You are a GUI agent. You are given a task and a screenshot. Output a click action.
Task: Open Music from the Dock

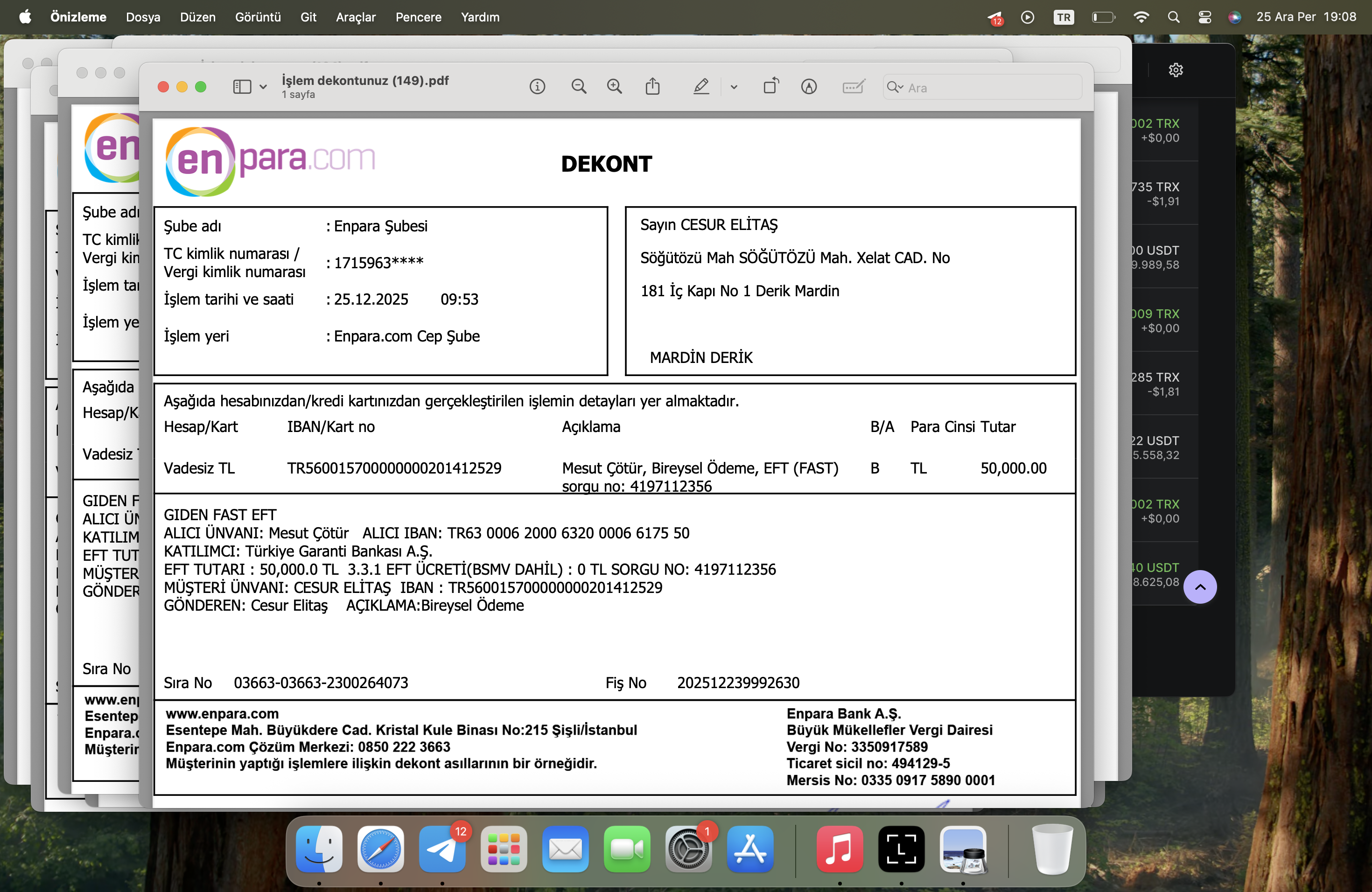coord(840,849)
